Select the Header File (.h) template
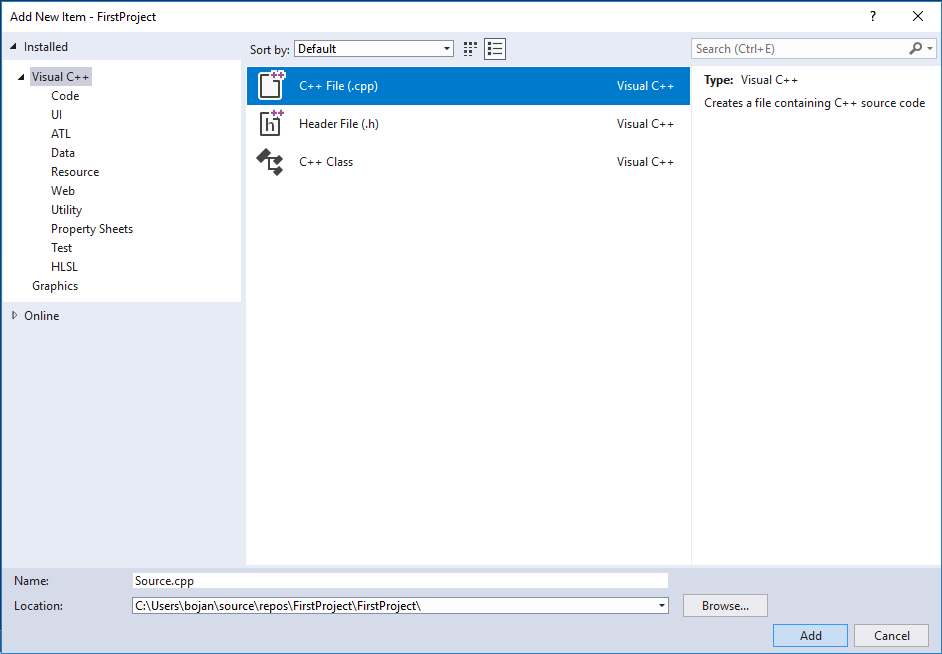Screen dimensions: 942x654 468,124
